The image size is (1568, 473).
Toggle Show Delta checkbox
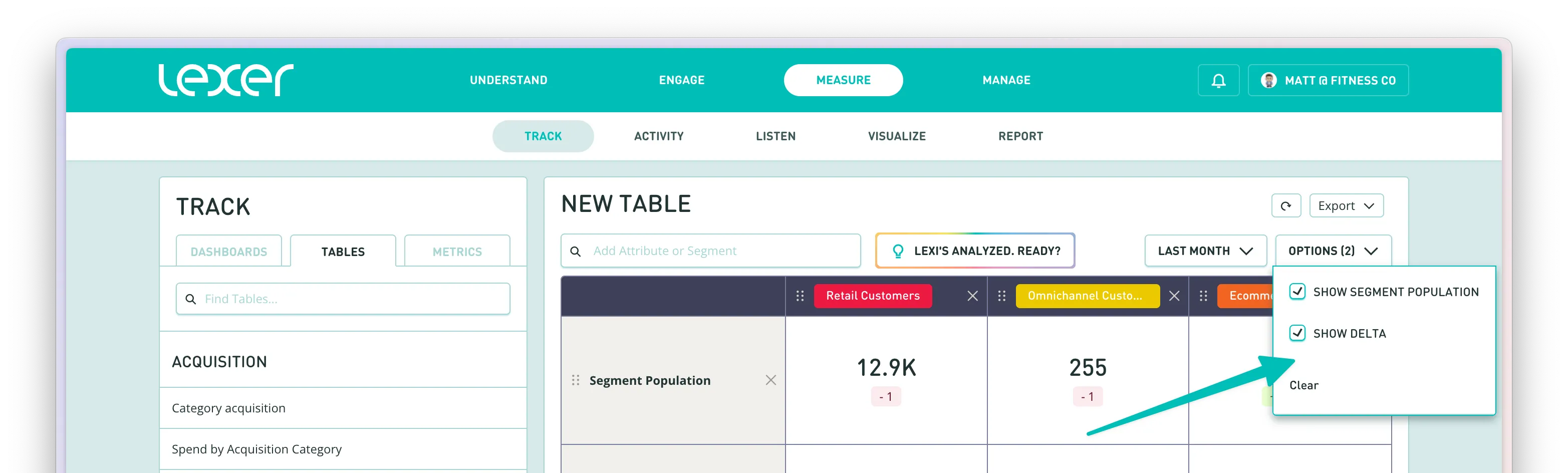pos(1297,333)
